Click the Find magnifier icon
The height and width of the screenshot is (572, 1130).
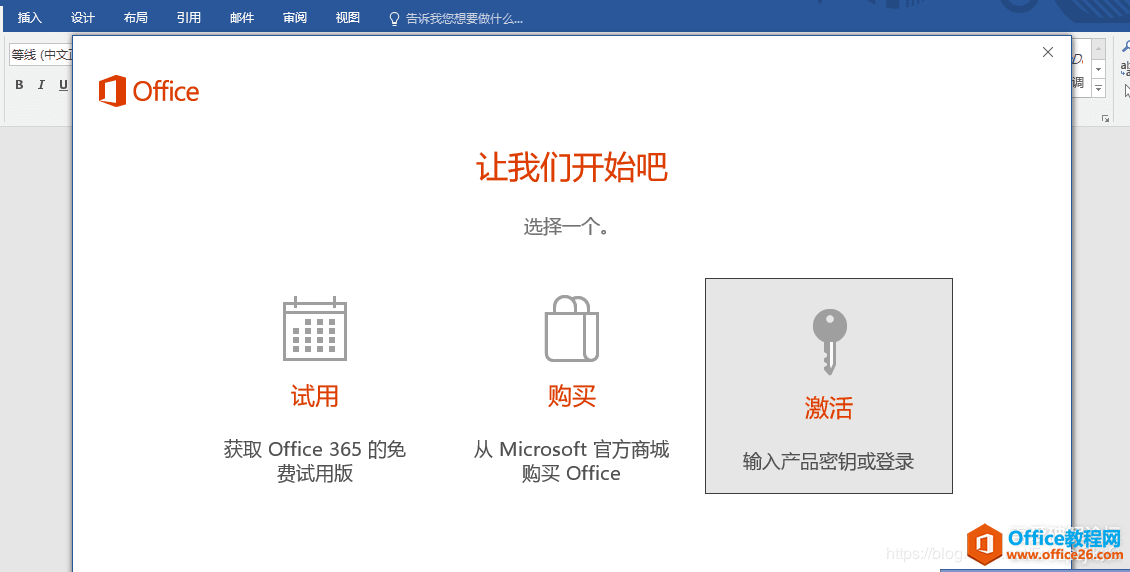click(x=1126, y=47)
